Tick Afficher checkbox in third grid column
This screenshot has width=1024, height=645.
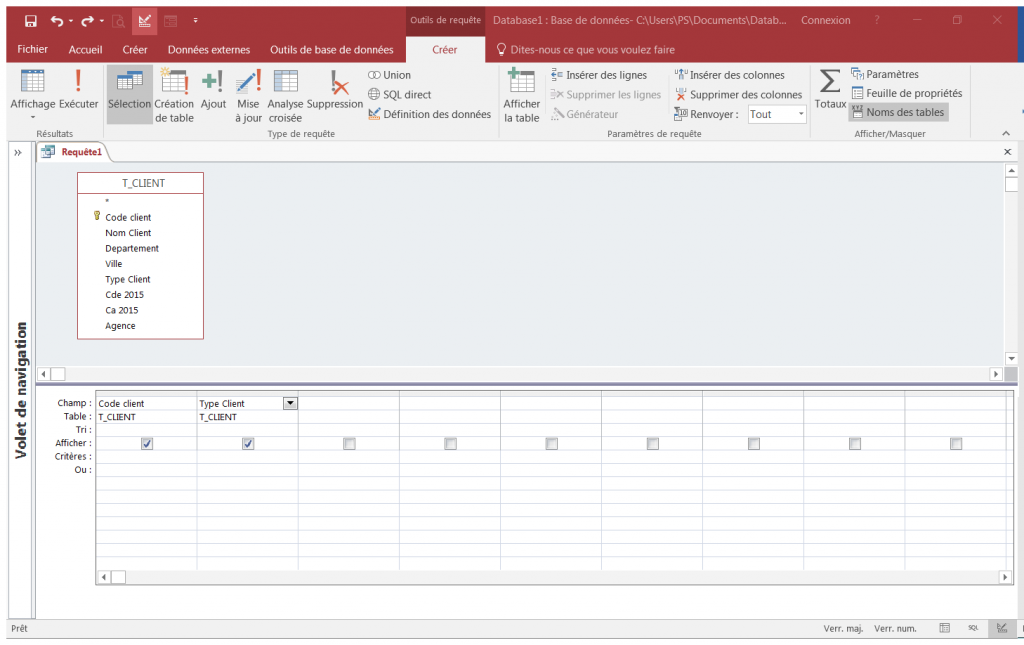coord(349,444)
